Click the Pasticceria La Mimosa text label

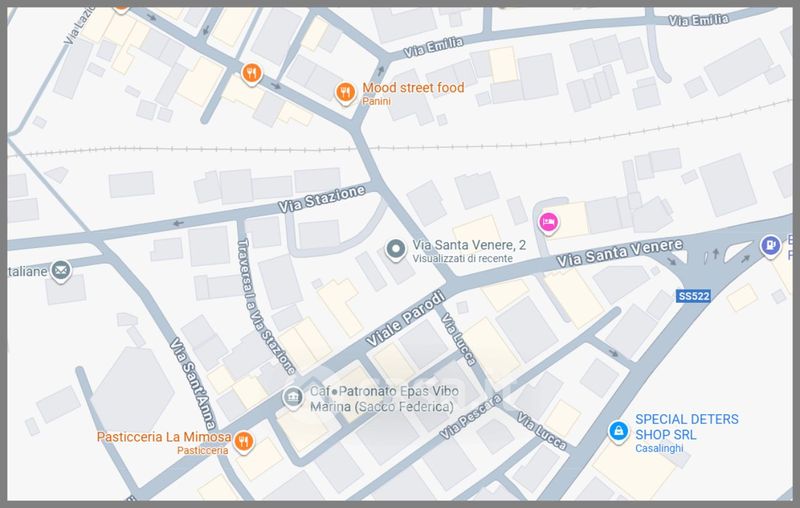tap(164, 437)
